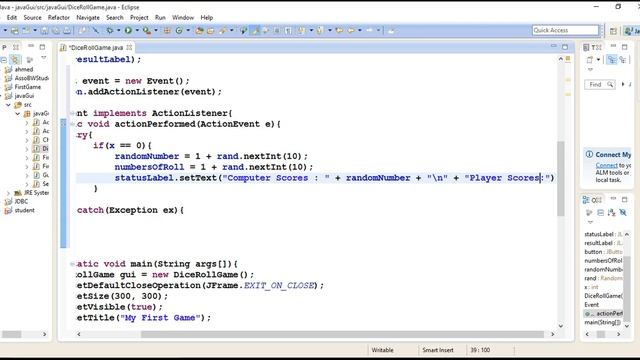Toggle Categorized view in Task List
The height and width of the screenshot is (360, 640).
pyautogui.click(x=611, y=60)
